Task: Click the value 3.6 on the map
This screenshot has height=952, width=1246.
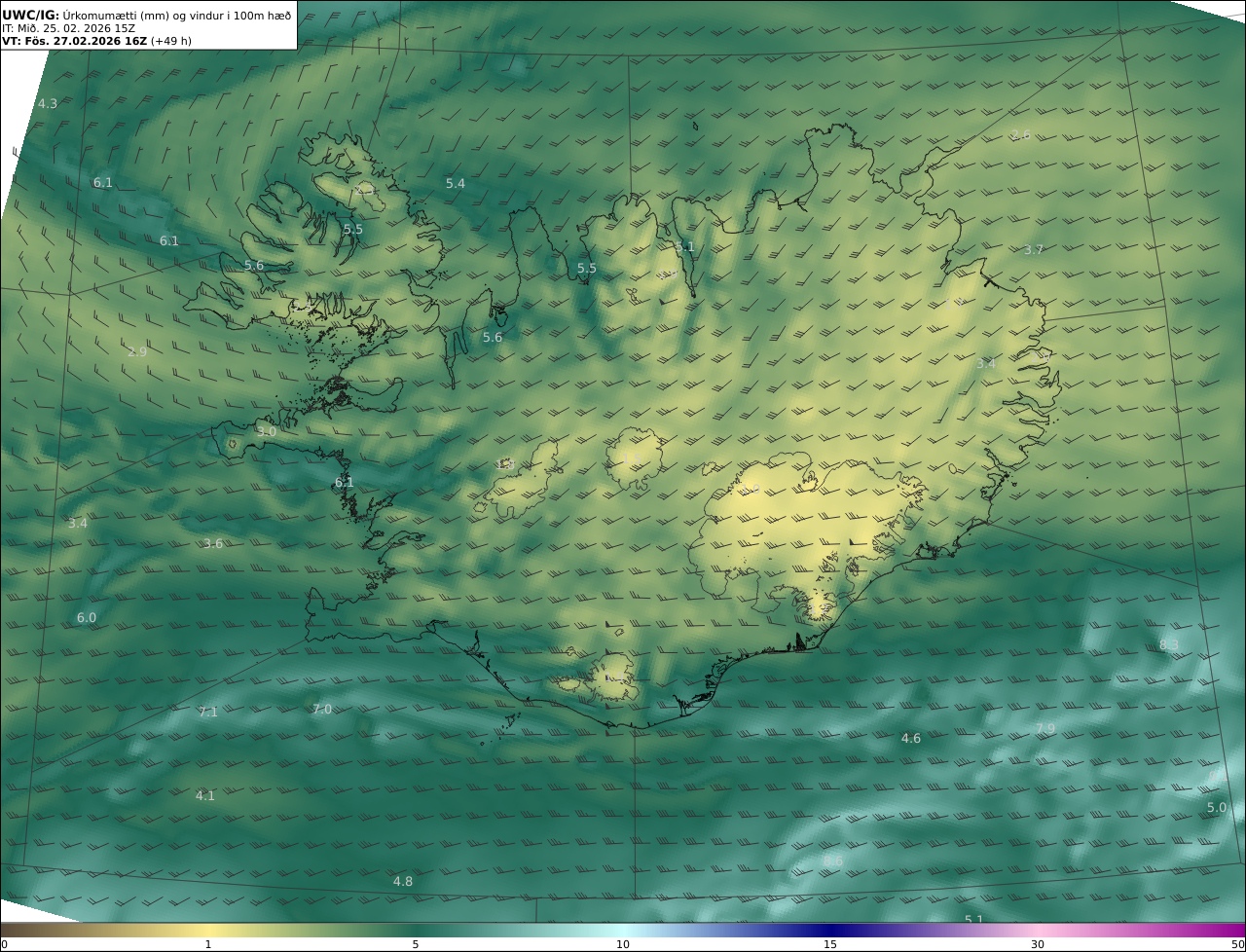Action: click(x=213, y=543)
